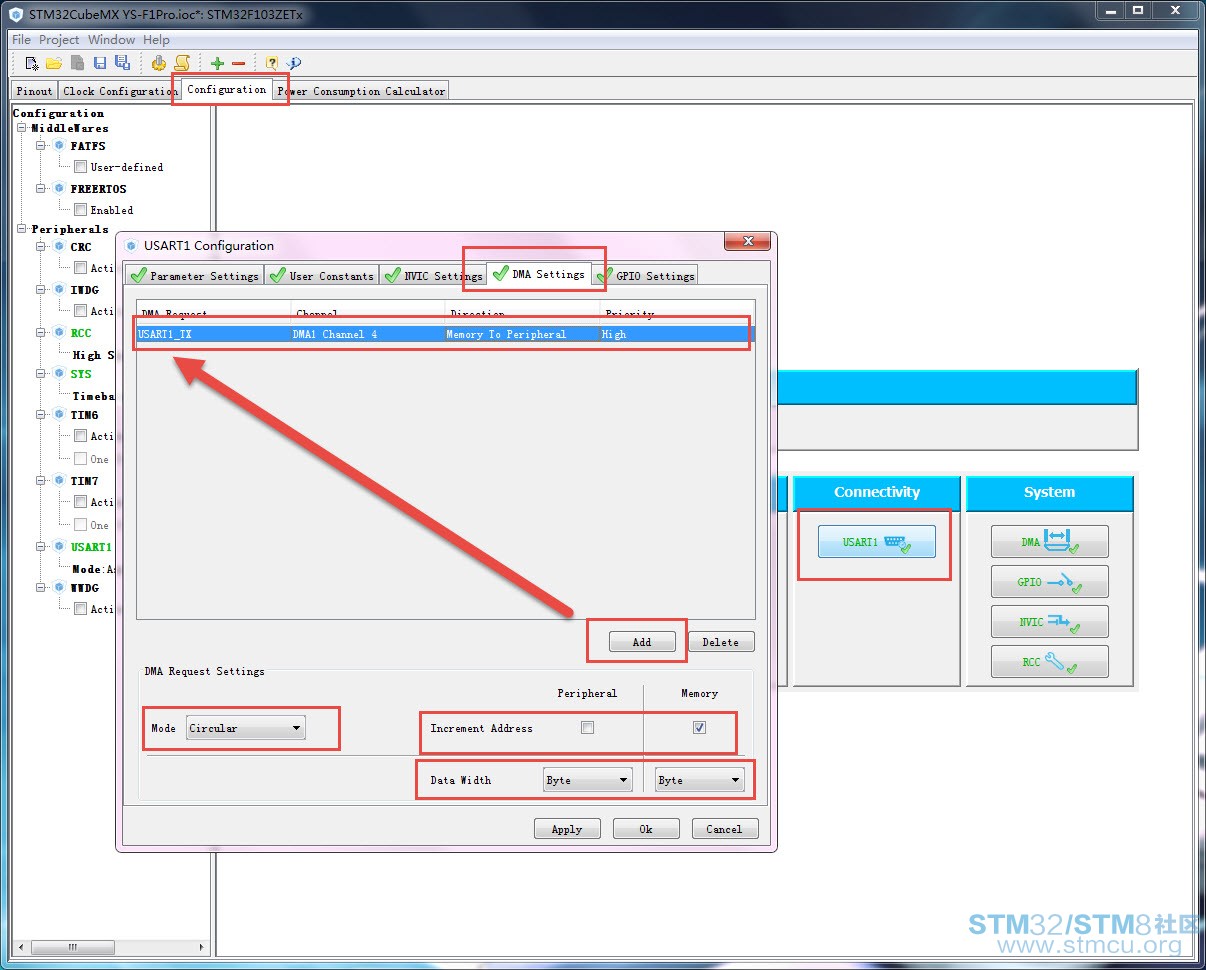The width and height of the screenshot is (1206, 970).
Task: Open the Window menu
Action: point(111,40)
